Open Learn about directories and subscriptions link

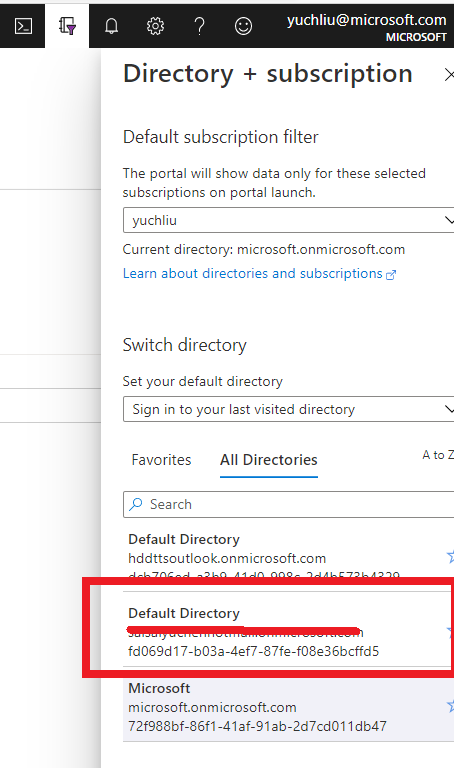click(259, 273)
